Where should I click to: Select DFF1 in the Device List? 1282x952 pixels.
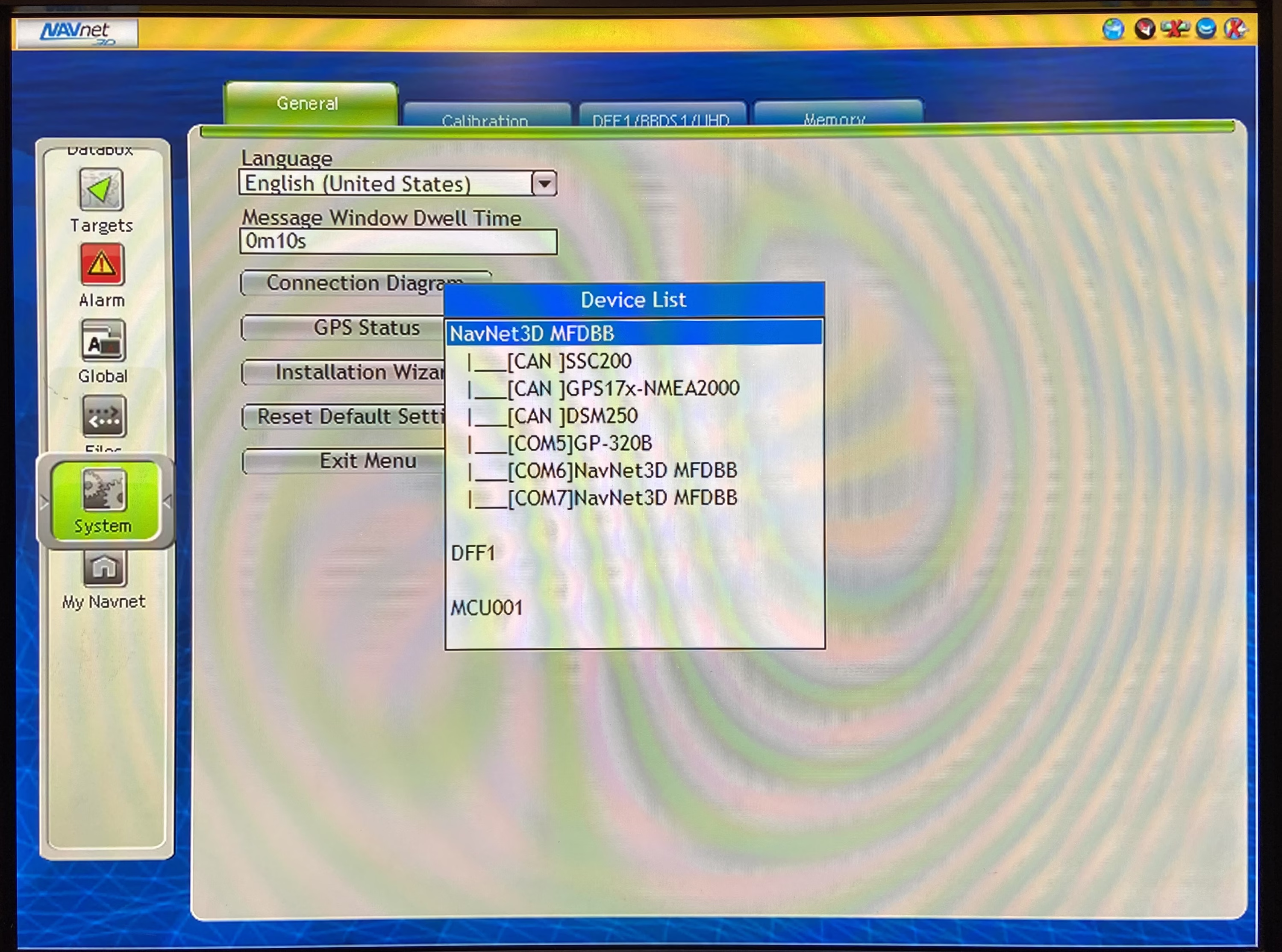(x=473, y=553)
